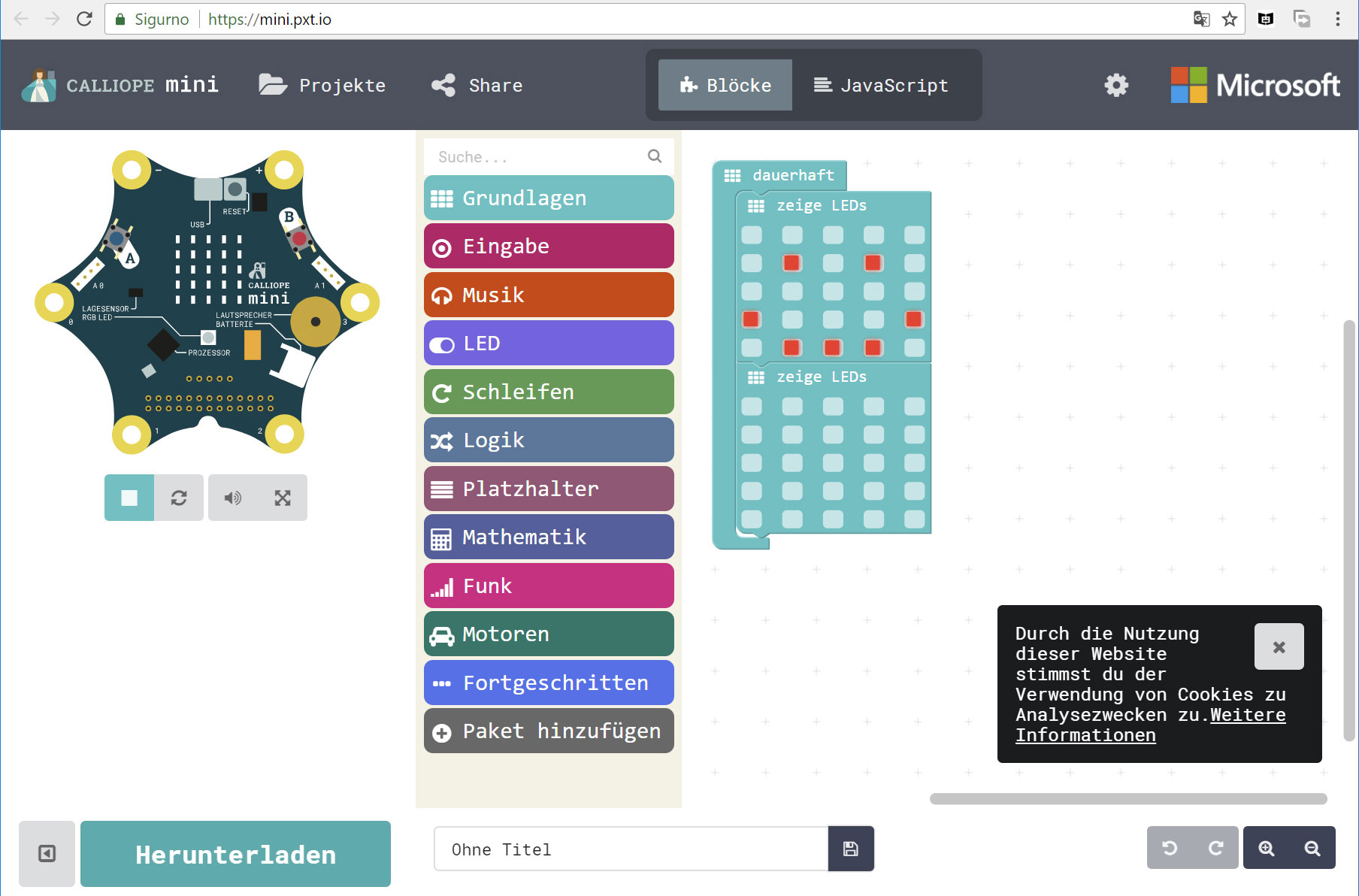This screenshot has height=896, width=1359.
Task: Click the Herunterladen button
Action: point(235,854)
